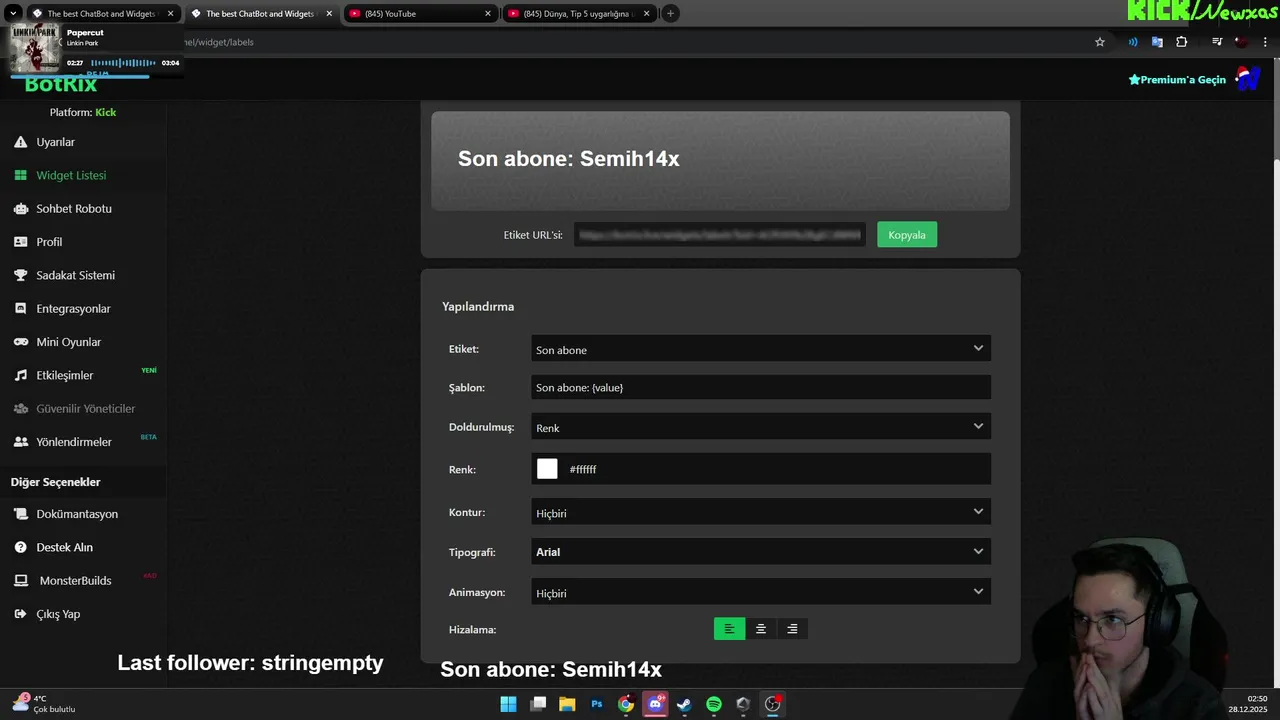Click the Mini Oyunlar gamepad icon

click(20, 342)
